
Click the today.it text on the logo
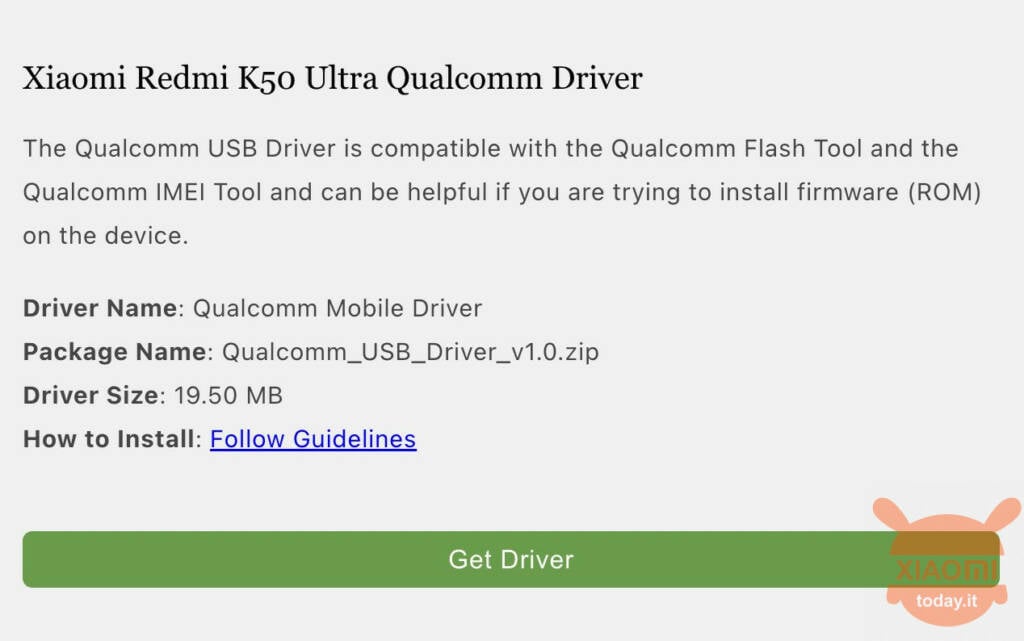[x=946, y=601]
